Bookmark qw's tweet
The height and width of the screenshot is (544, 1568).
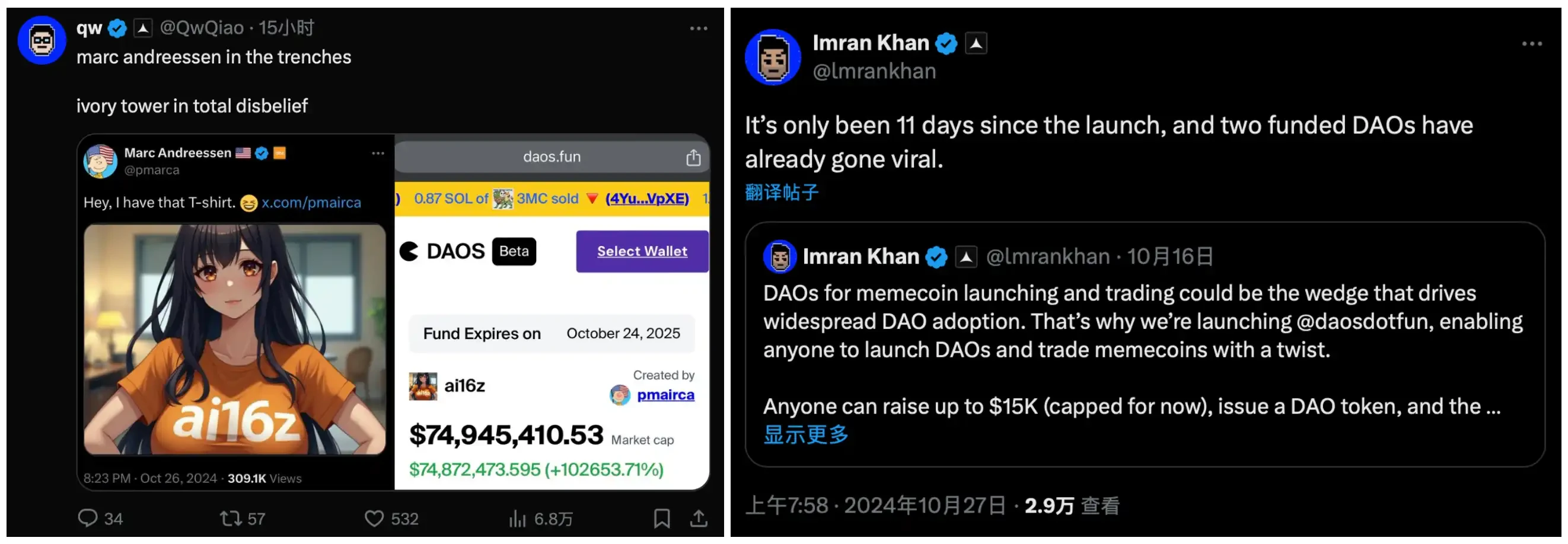click(x=662, y=518)
